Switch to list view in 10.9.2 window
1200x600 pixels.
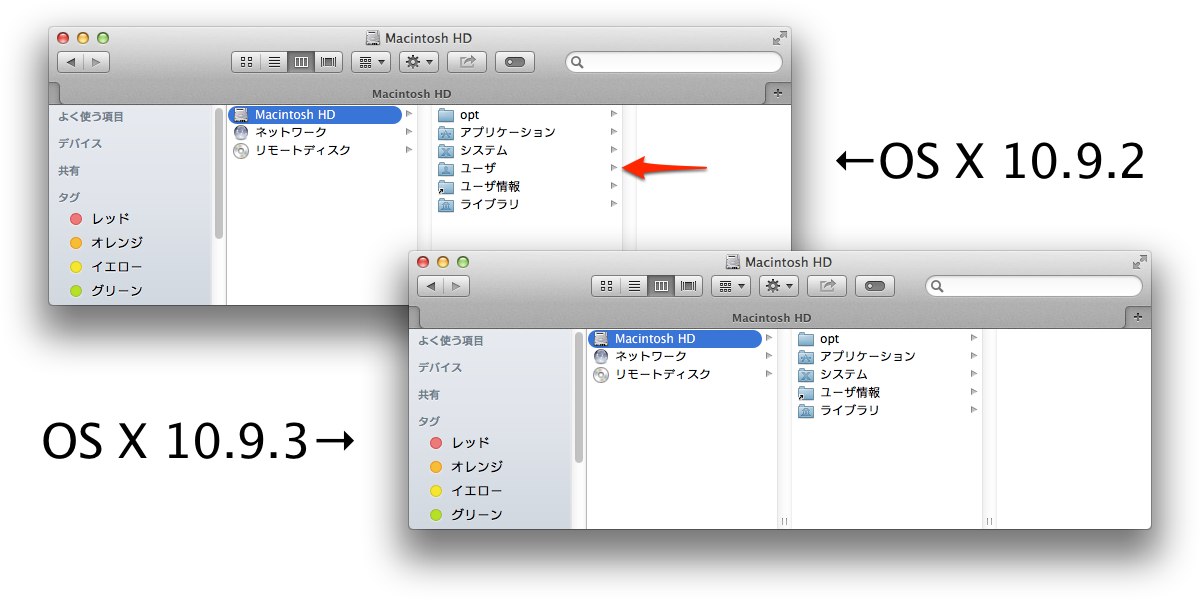(274, 62)
